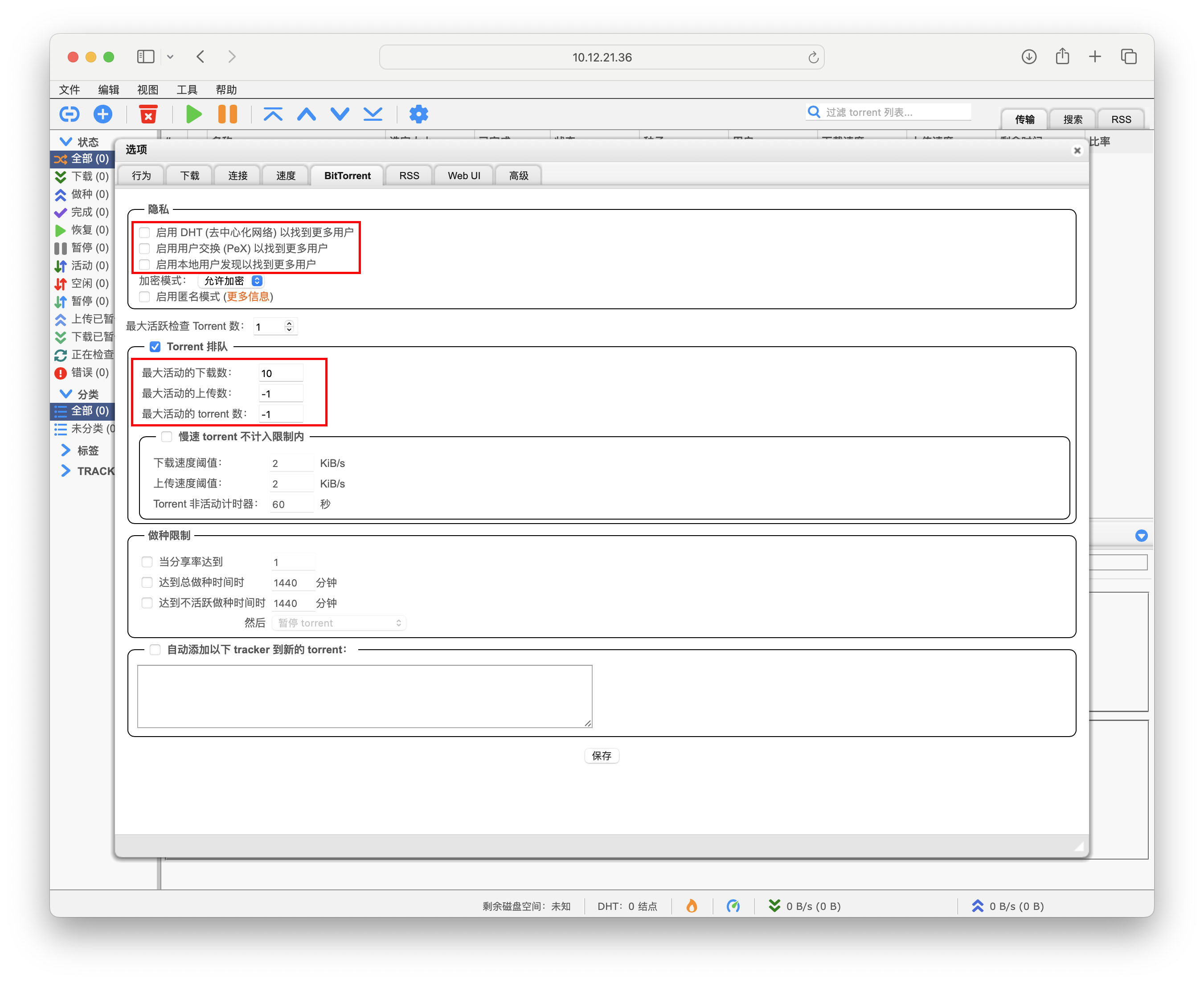Select 下载 (0) filter in status sidebar

pos(82,176)
